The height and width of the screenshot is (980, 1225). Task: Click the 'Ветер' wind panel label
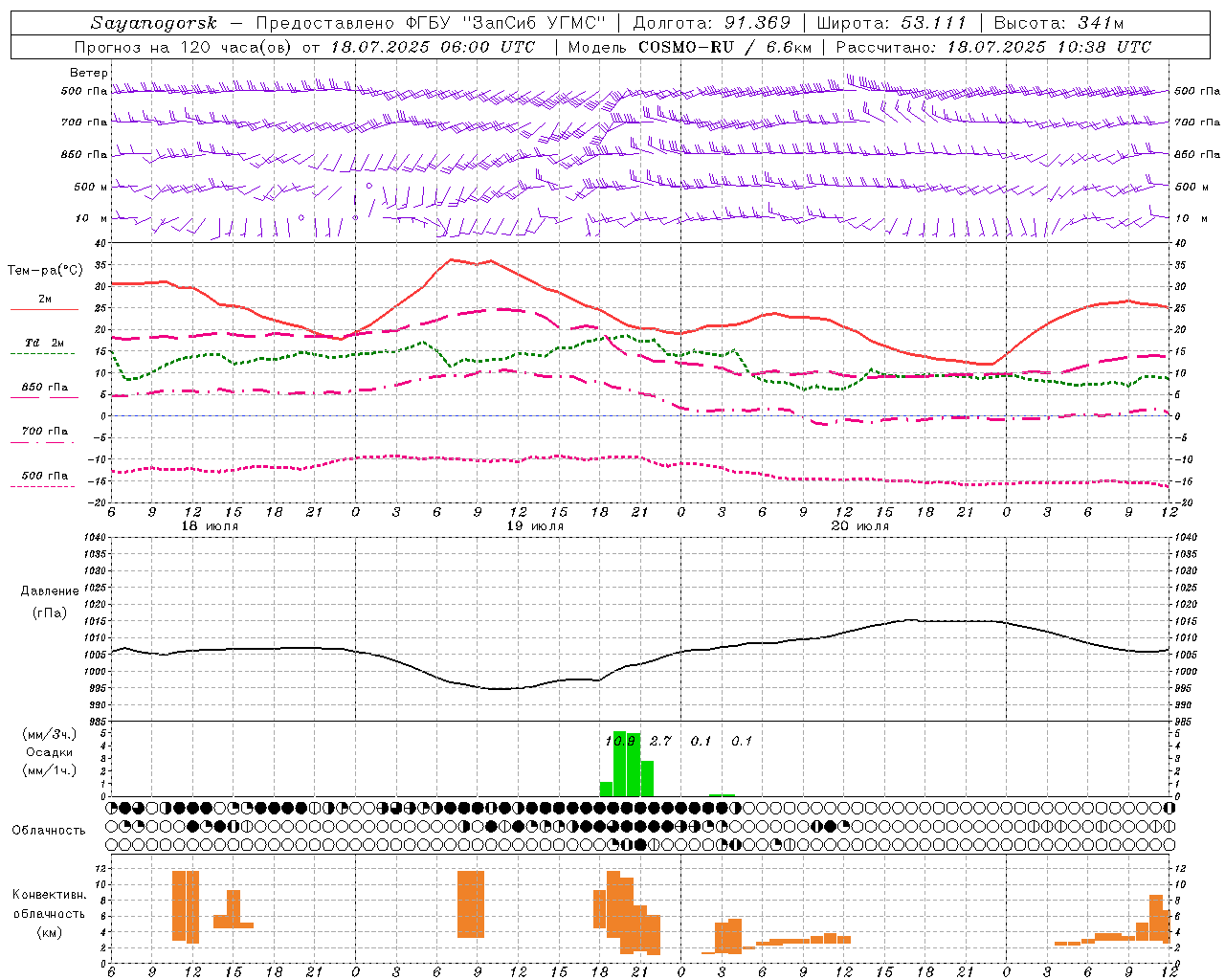(x=88, y=73)
